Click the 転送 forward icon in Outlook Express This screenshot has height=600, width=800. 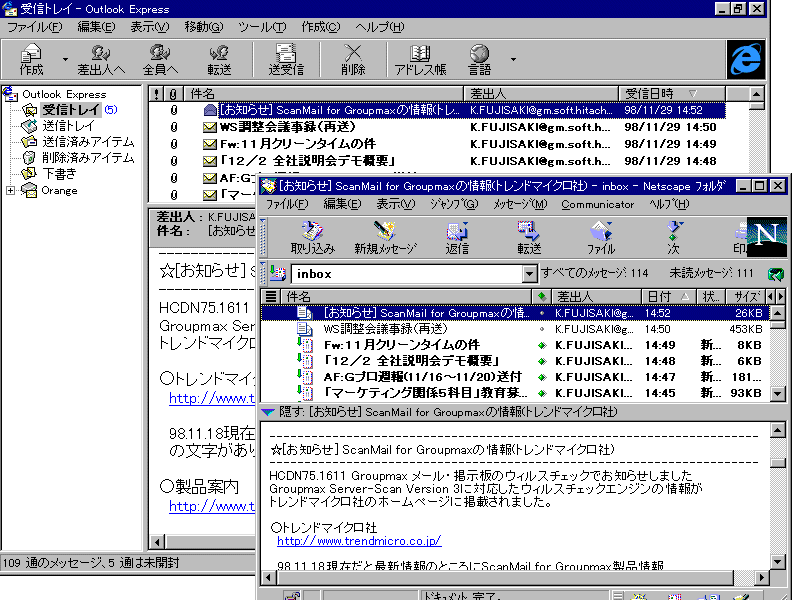[219, 60]
